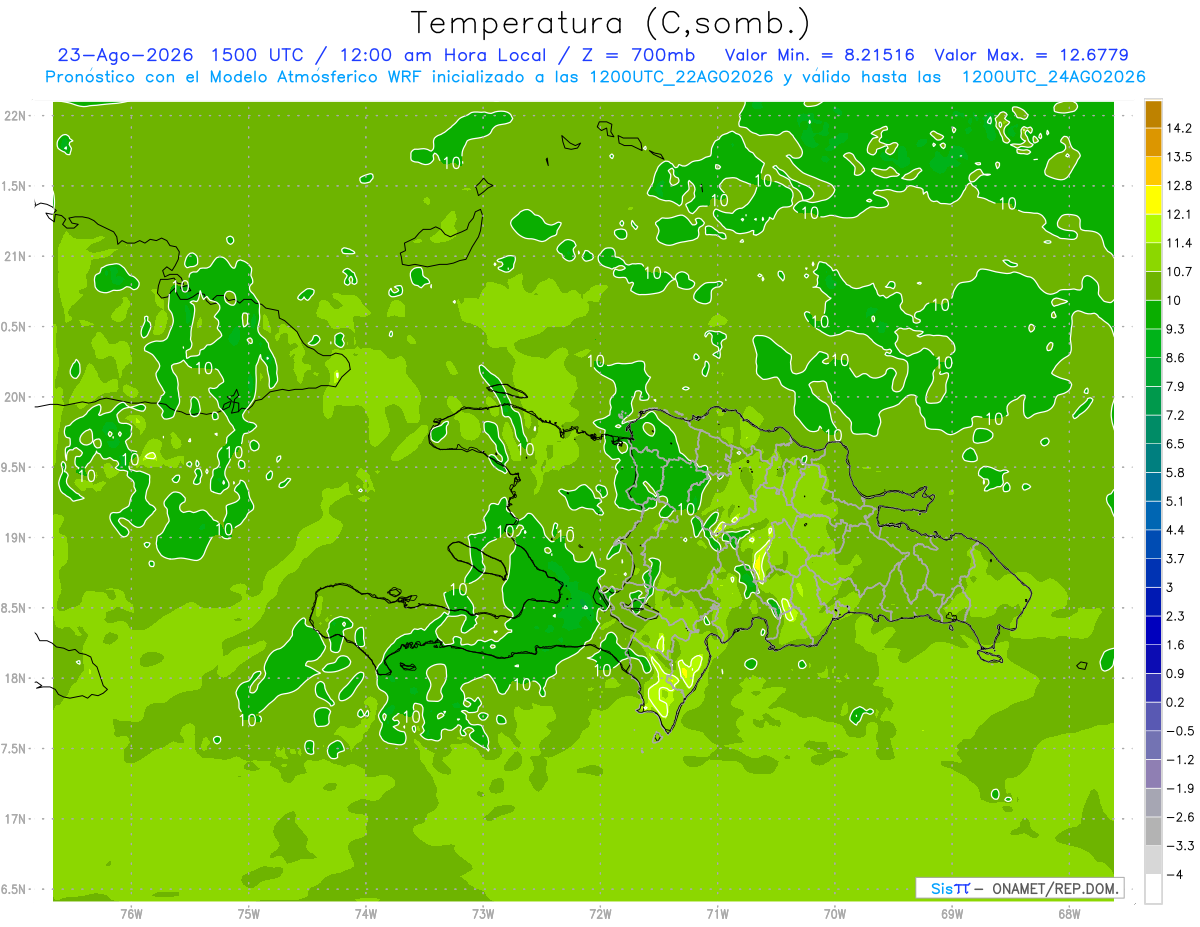Click the "20N" latitude axis label

click(x=16, y=397)
